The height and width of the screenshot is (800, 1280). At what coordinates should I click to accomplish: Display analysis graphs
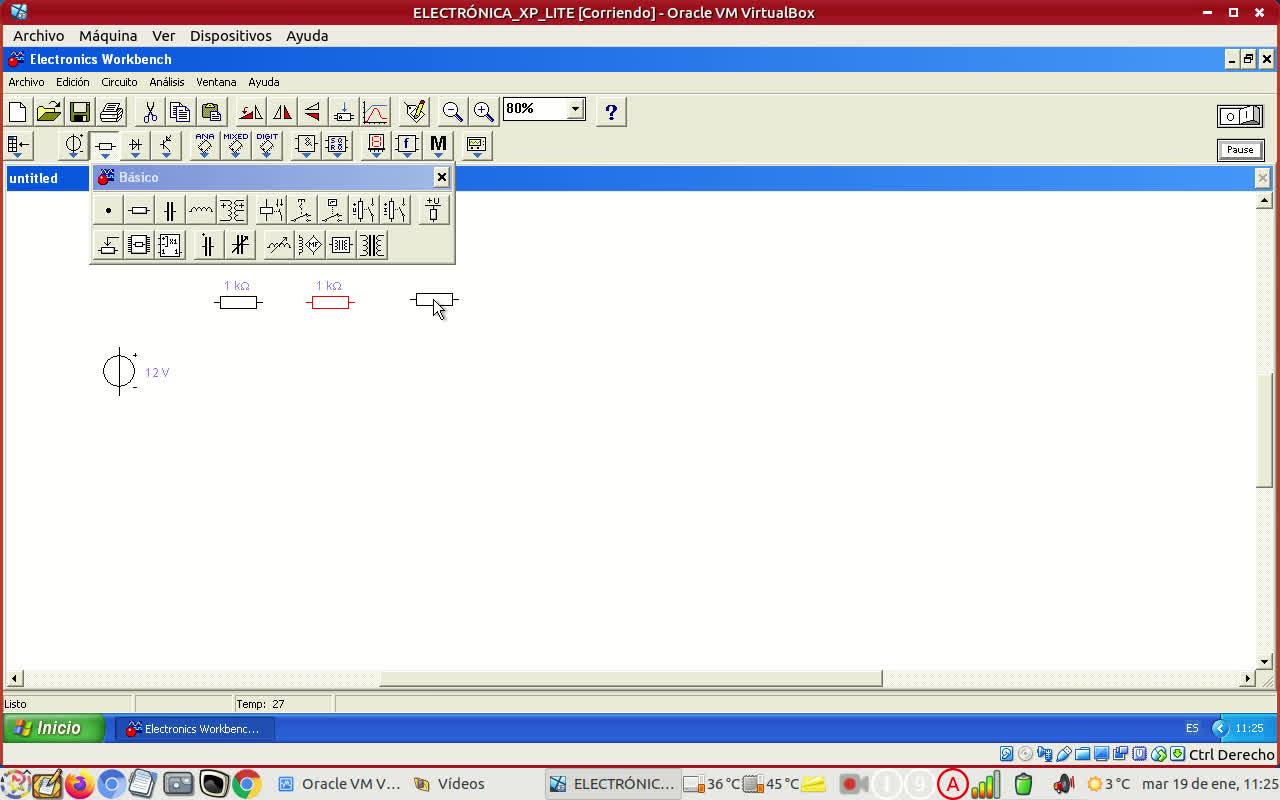(x=375, y=112)
